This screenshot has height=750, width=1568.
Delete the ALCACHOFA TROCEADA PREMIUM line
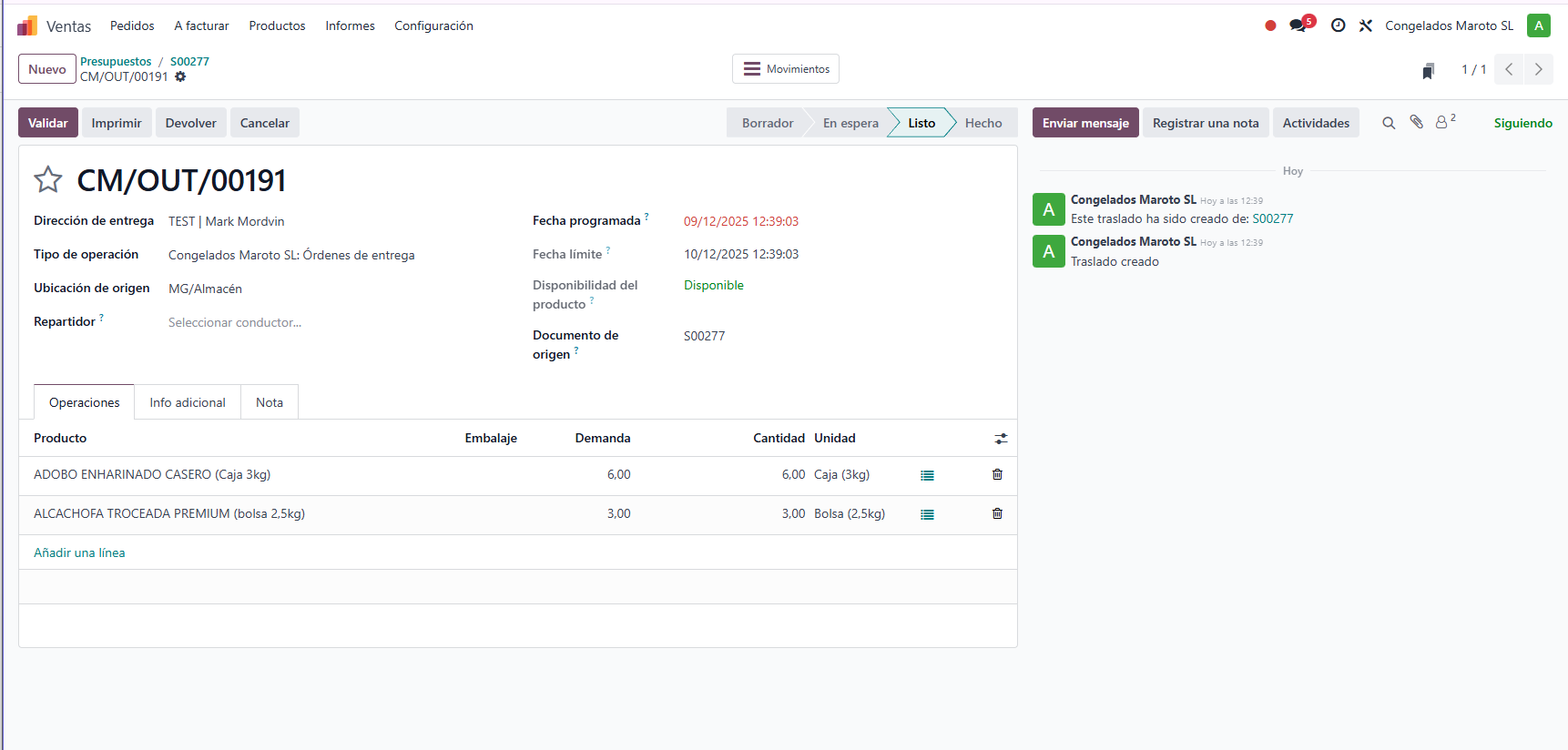tap(997, 513)
